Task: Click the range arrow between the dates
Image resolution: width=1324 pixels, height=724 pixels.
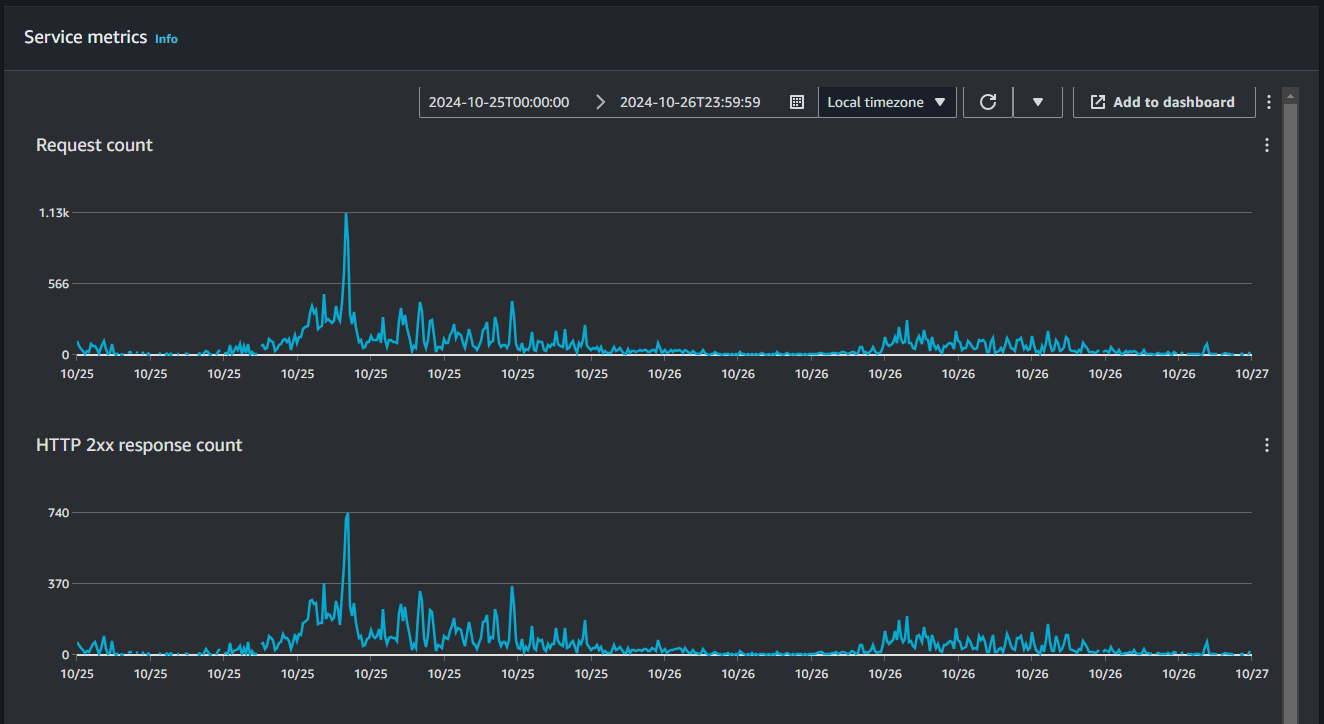Action: [600, 102]
